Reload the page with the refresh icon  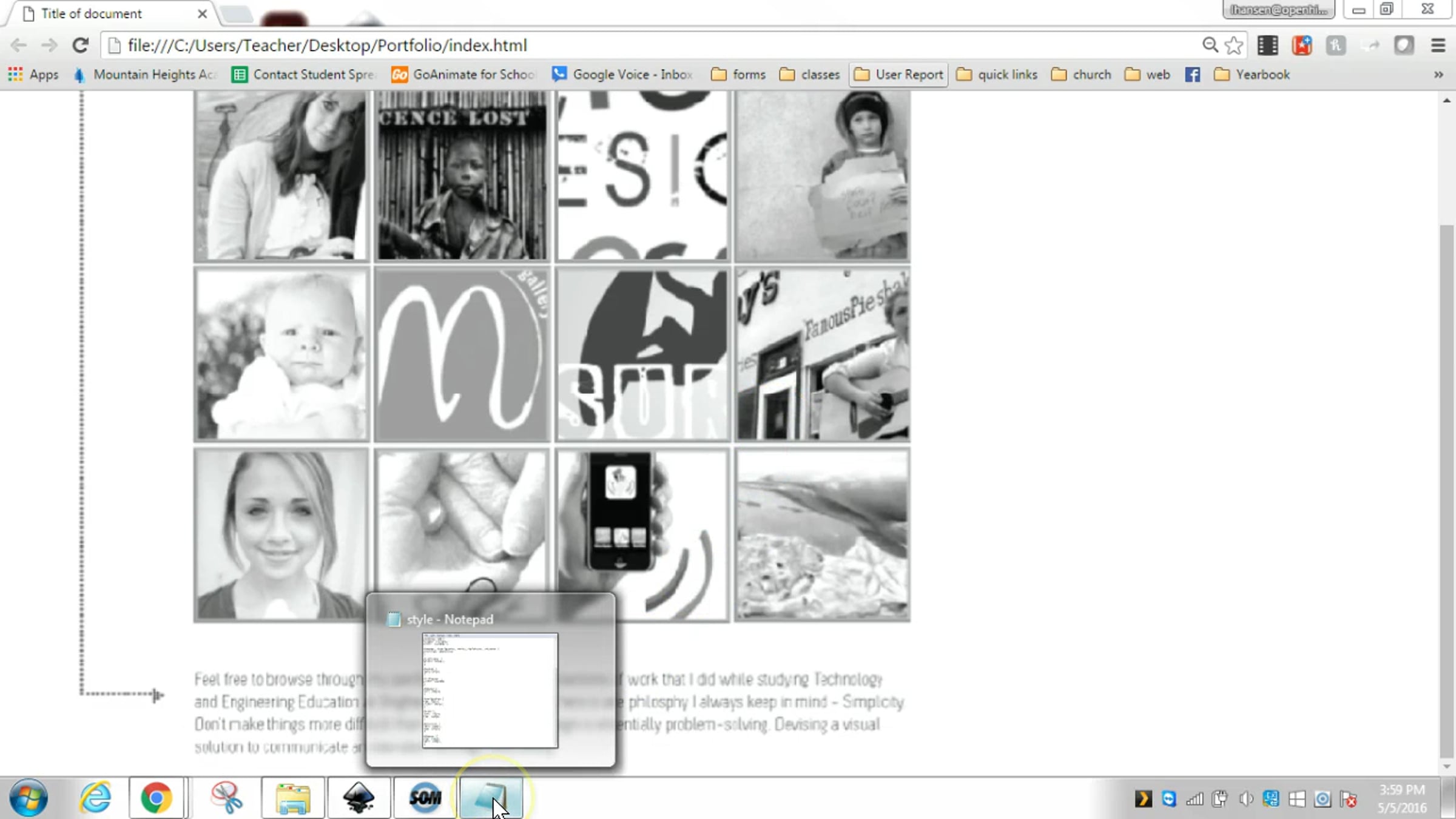point(80,45)
